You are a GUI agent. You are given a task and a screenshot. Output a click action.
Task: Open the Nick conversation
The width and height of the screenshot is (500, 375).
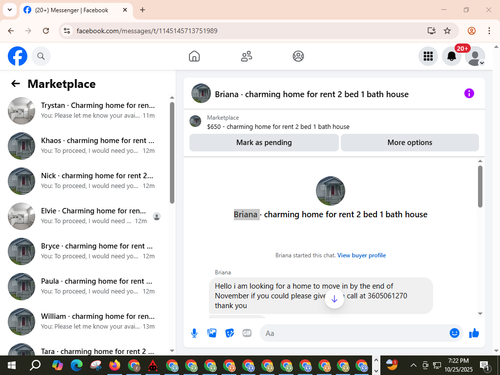[x=86, y=181]
